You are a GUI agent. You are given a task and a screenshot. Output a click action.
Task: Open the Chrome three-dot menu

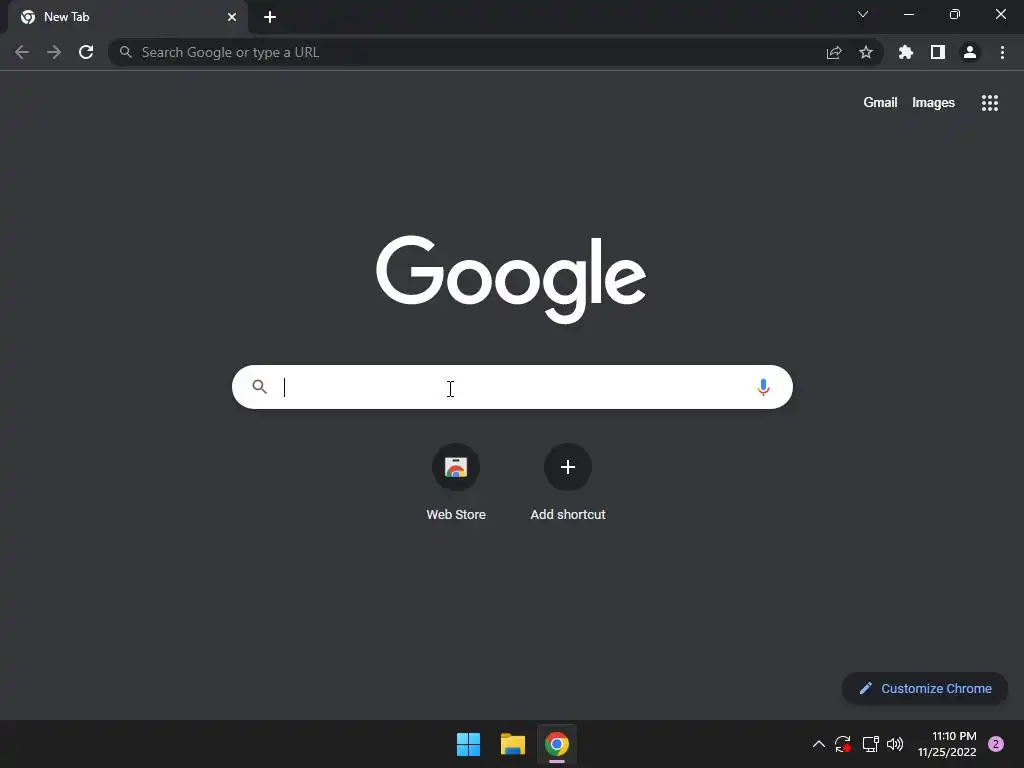pos(1002,52)
